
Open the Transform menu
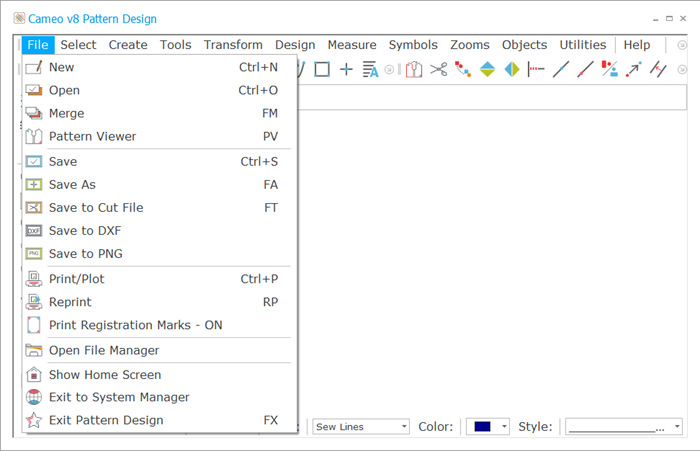233,45
